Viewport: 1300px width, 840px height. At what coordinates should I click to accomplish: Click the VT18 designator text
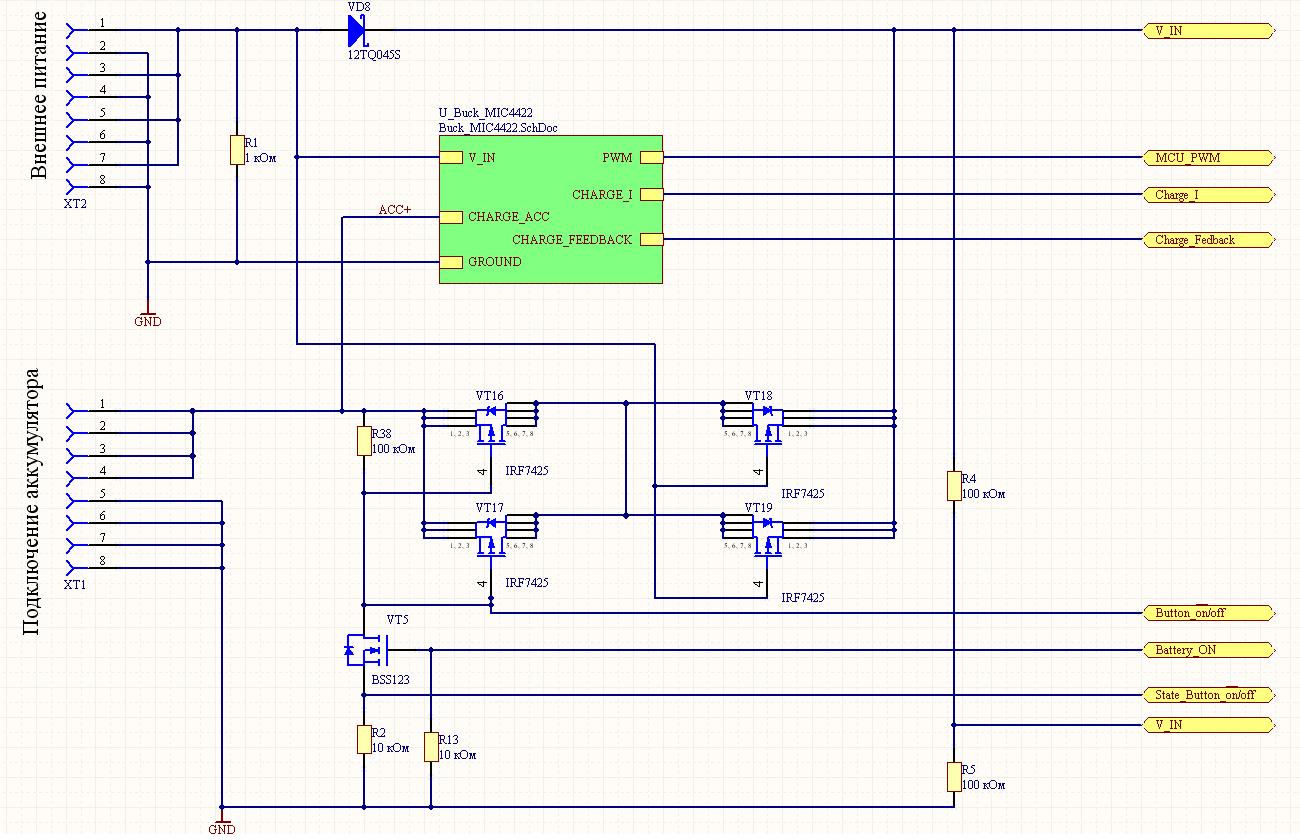759,396
